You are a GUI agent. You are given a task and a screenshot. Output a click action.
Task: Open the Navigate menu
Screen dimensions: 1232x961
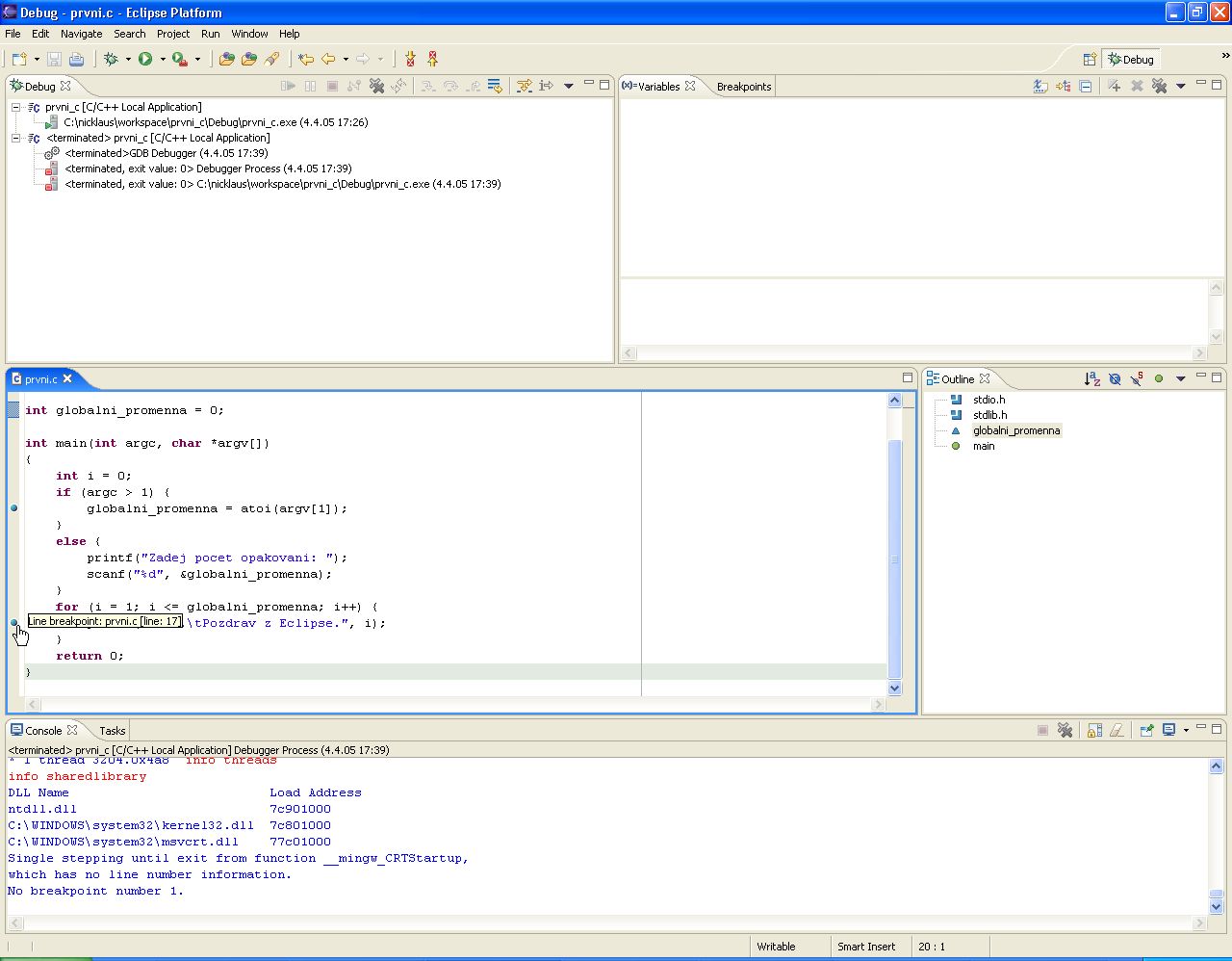click(81, 33)
